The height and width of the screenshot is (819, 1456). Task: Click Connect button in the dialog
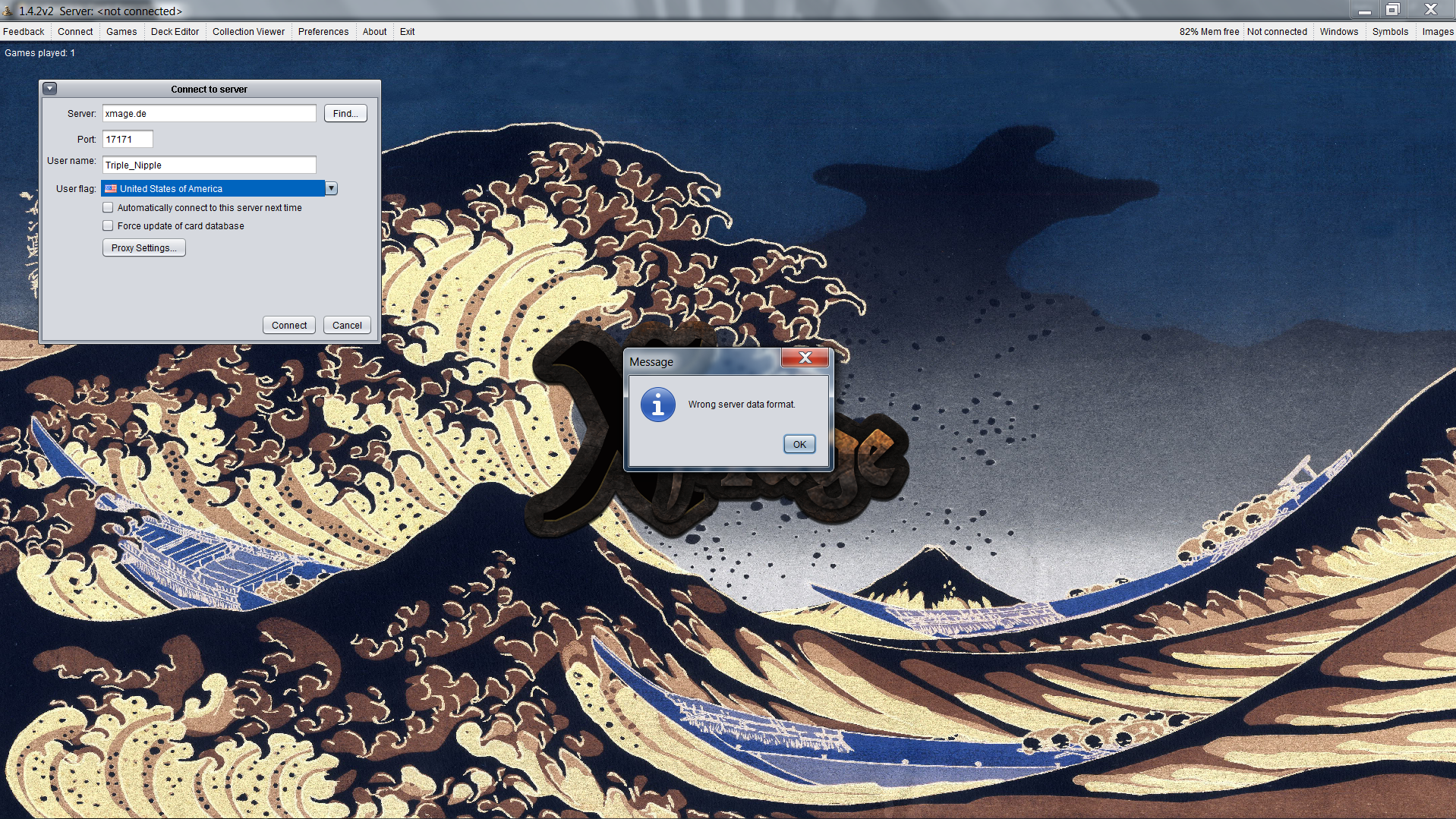(x=289, y=325)
